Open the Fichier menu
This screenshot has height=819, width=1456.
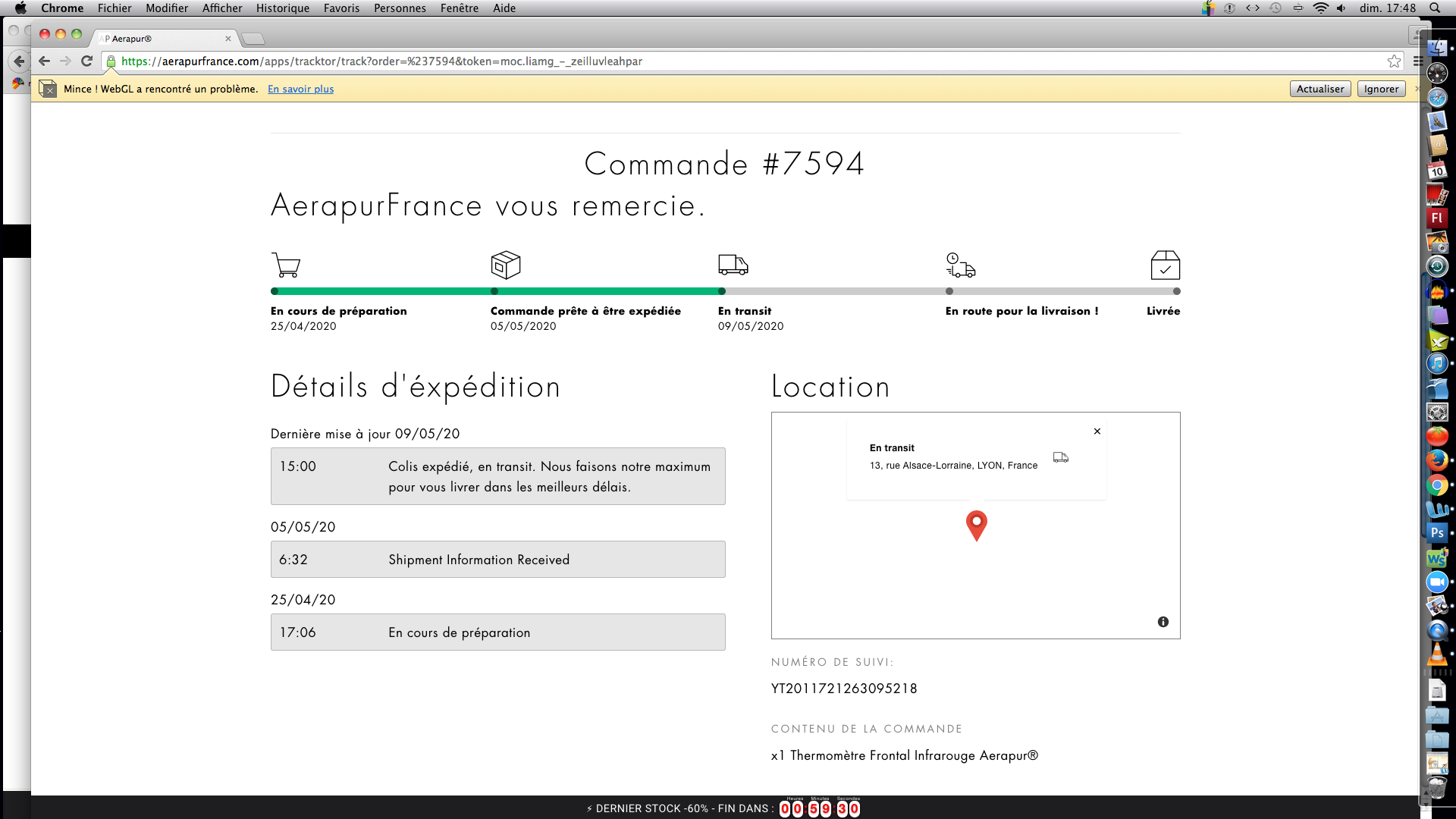click(x=115, y=8)
